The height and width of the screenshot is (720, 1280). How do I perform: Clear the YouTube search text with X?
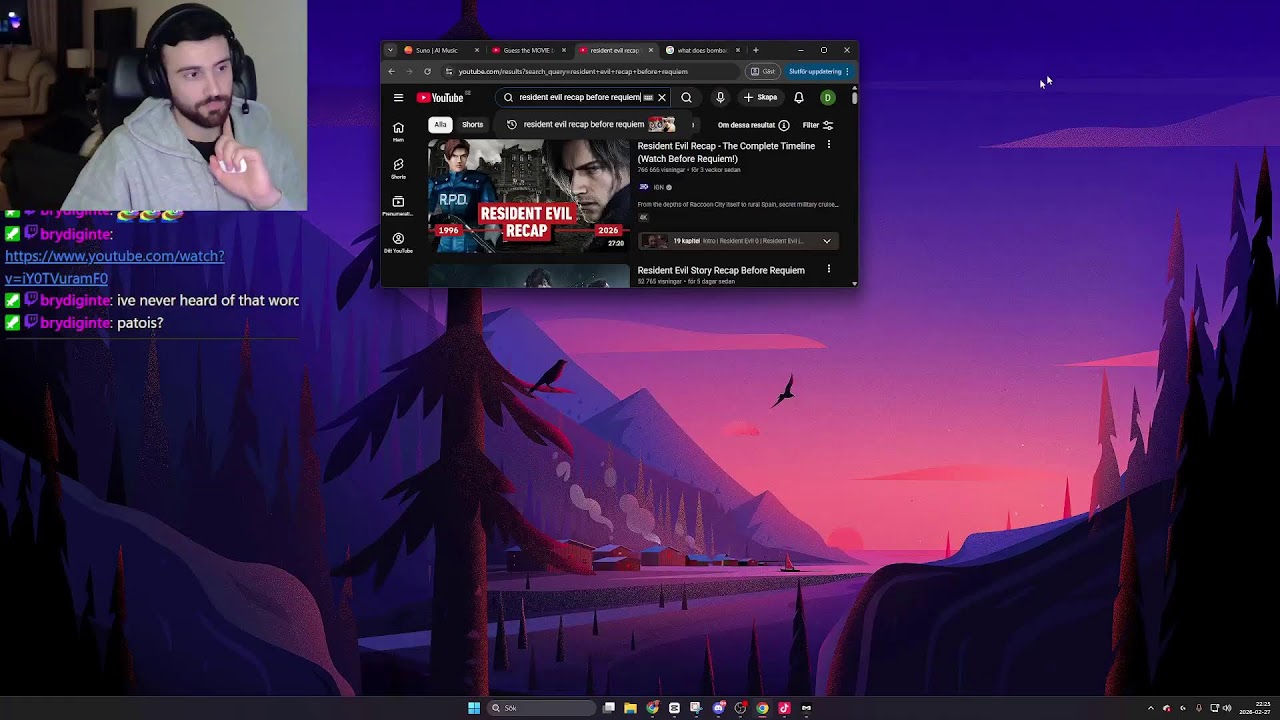[661, 98]
